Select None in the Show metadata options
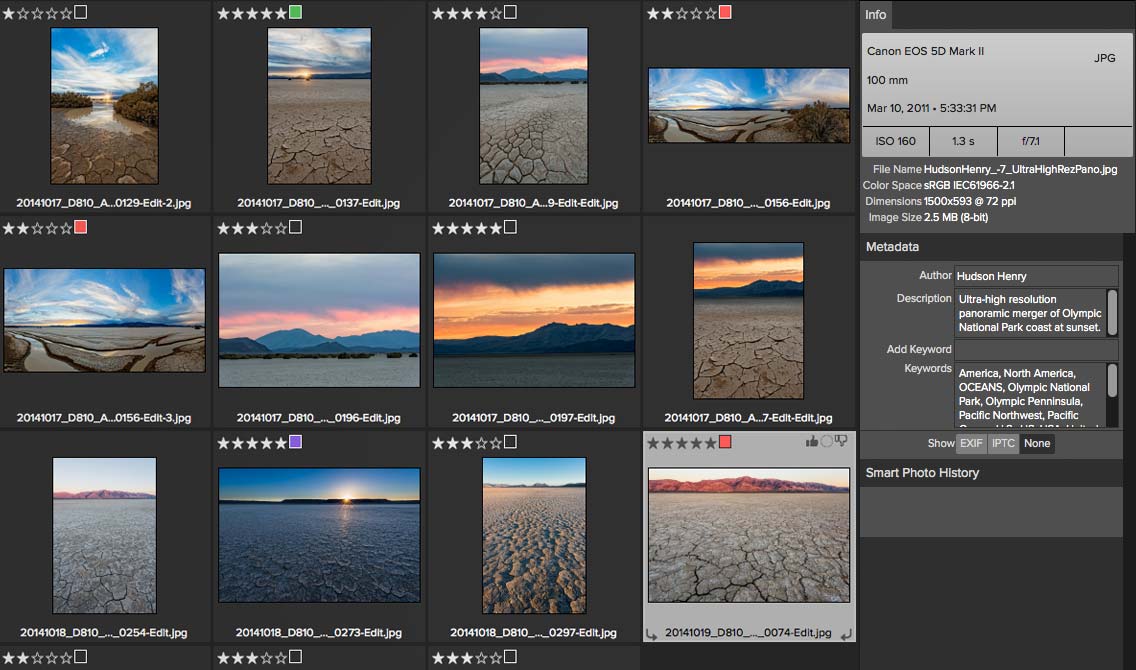This screenshot has height=670, width=1136. pos(1037,443)
